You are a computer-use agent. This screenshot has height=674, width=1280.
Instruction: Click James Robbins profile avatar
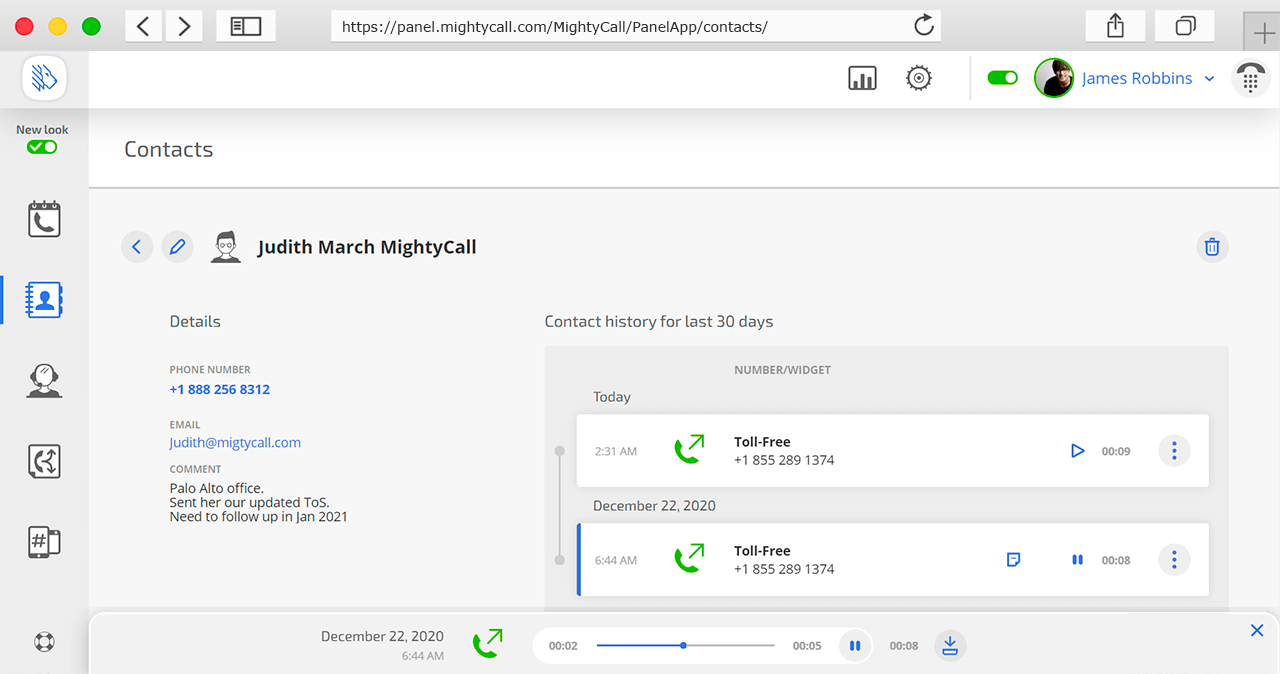[x=1054, y=78]
